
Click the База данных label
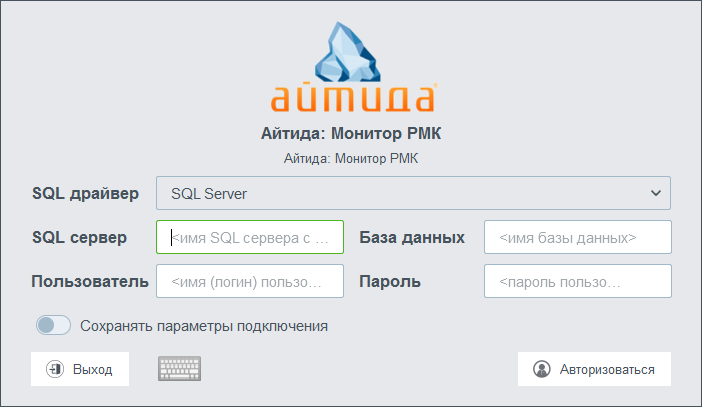(412, 237)
